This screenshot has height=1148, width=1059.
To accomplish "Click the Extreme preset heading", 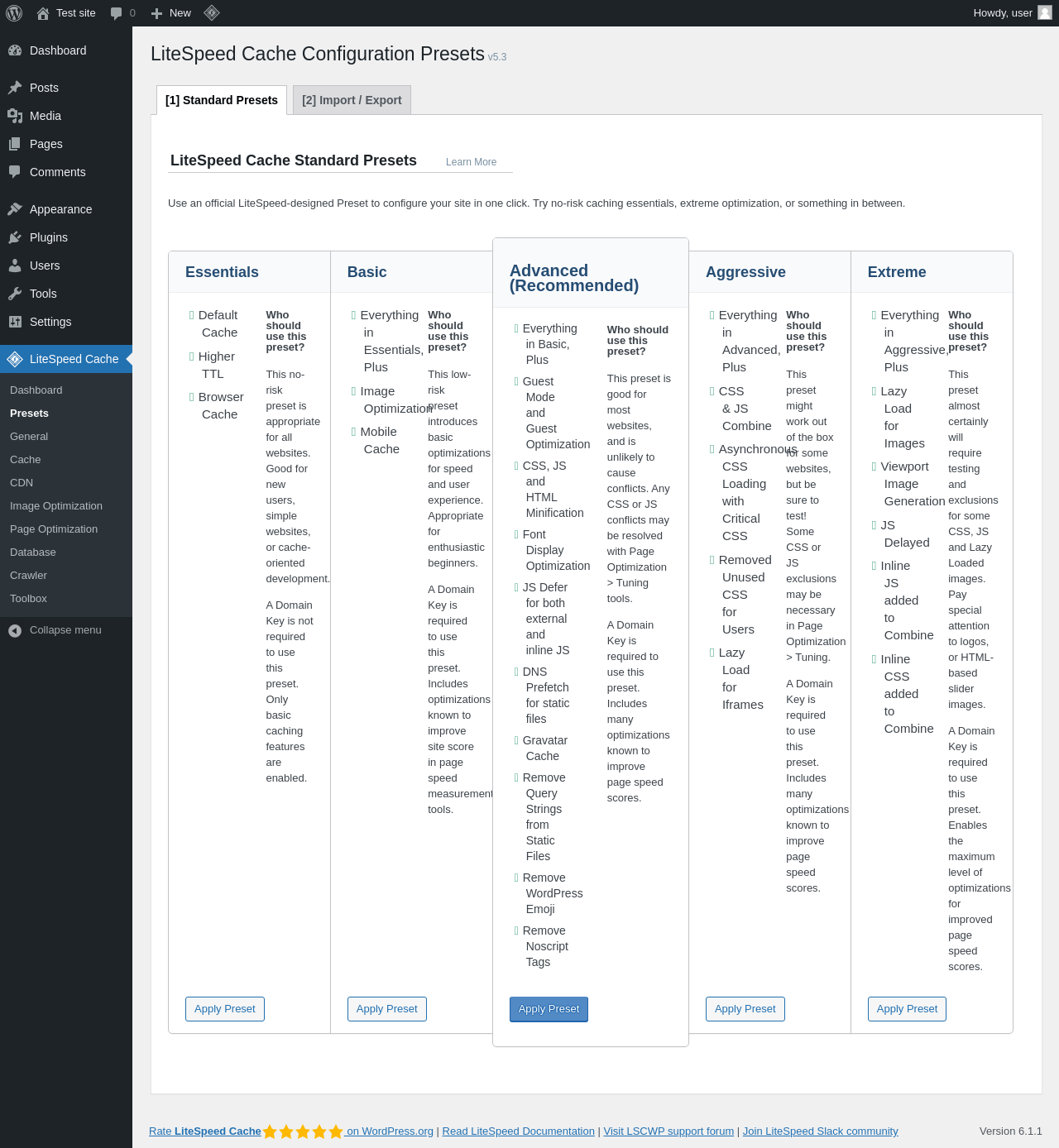I will click(x=897, y=272).
